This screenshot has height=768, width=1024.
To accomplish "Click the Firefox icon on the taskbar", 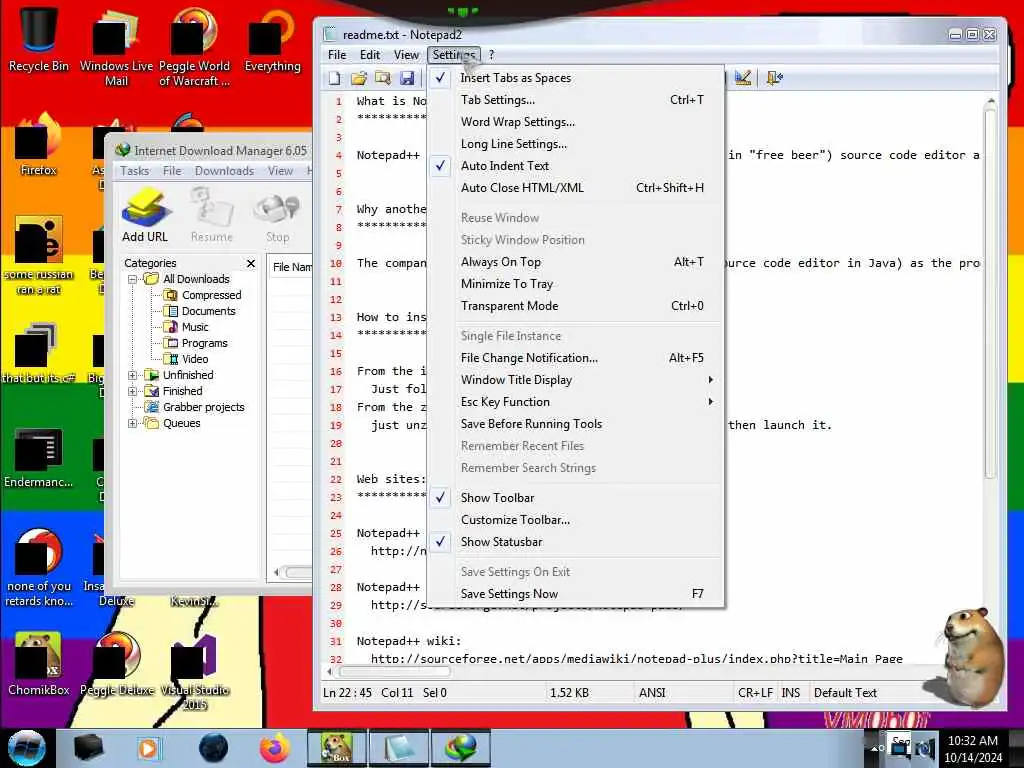I will [x=274, y=748].
